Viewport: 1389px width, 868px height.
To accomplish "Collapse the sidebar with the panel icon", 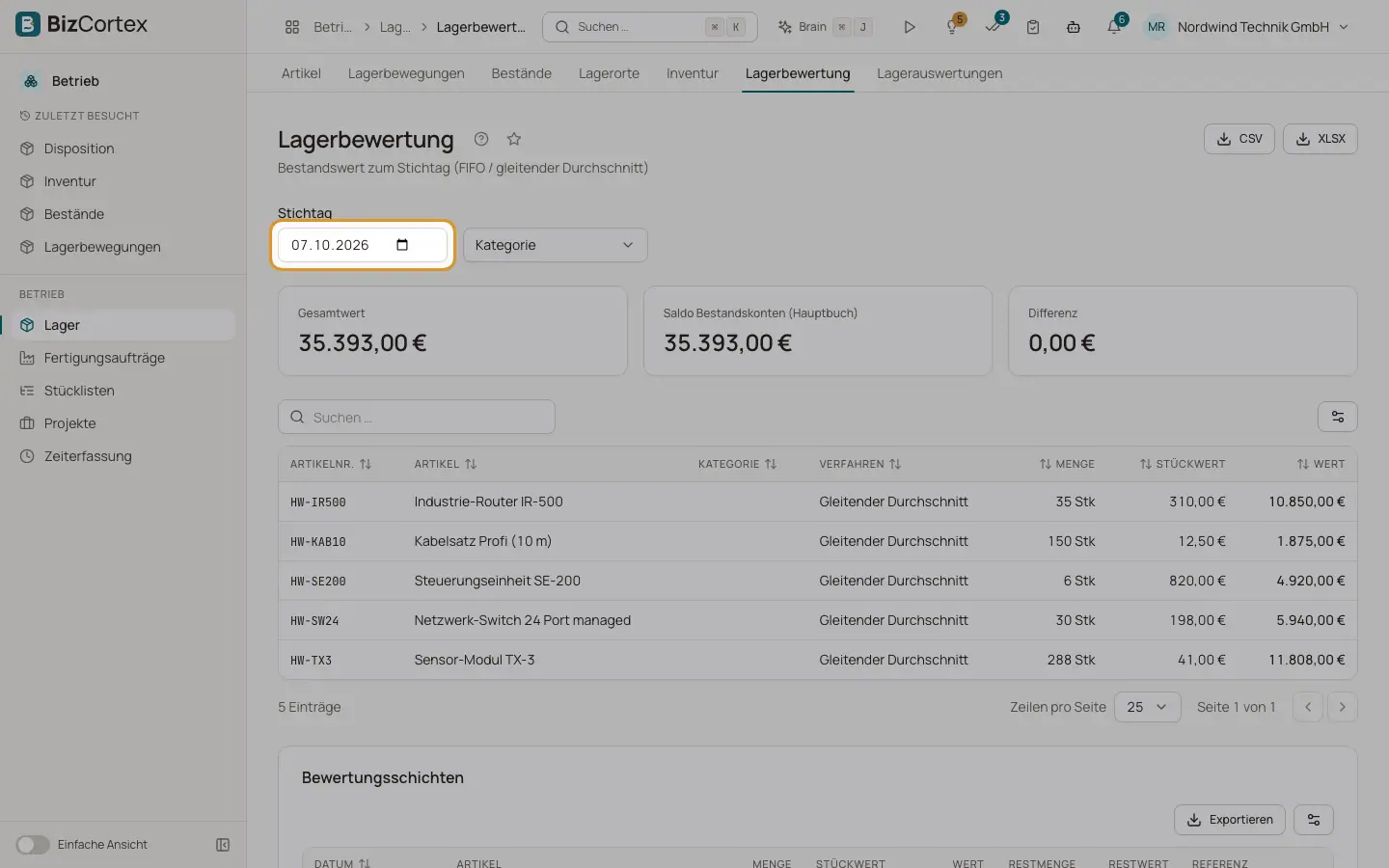I will pos(223,845).
